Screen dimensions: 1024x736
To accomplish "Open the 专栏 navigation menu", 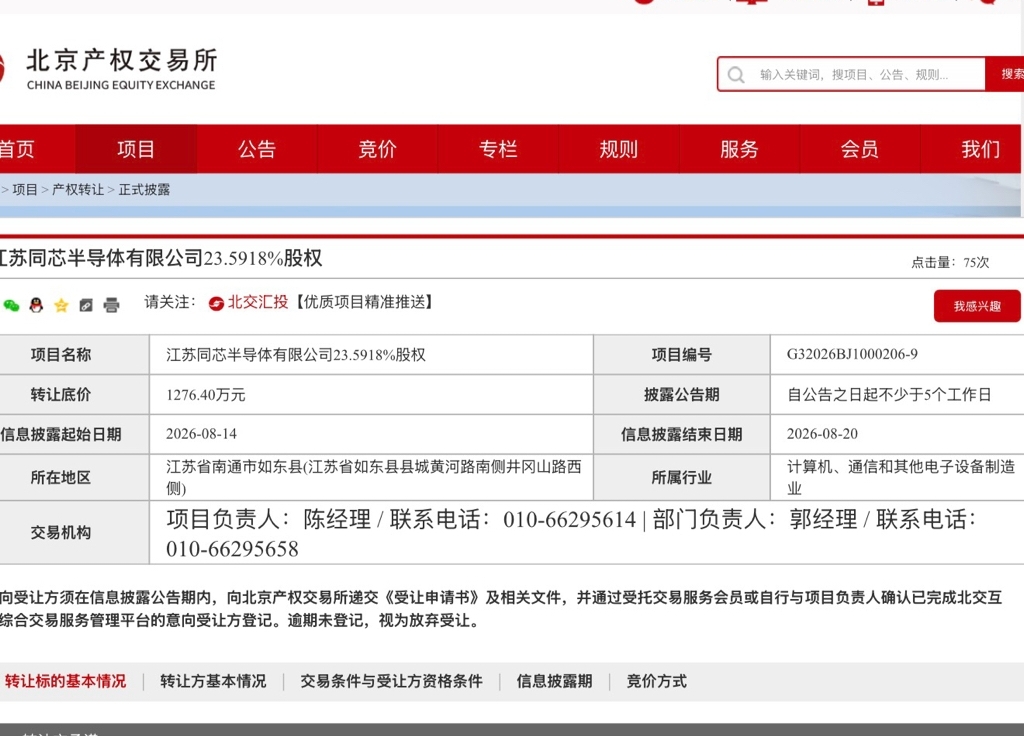I will (x=498, y=149).
